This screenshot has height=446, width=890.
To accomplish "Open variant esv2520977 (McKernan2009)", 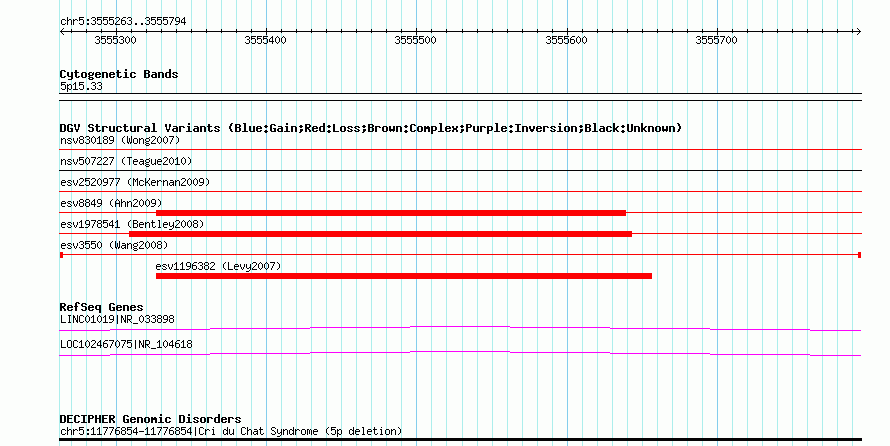I will [x=135, y=183].
